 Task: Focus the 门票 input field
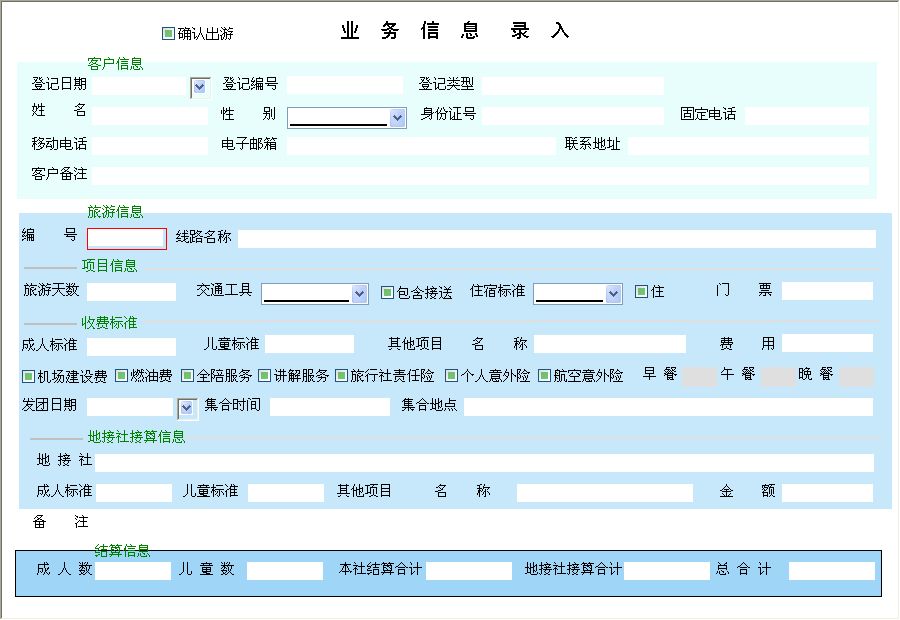coord(827,291)
